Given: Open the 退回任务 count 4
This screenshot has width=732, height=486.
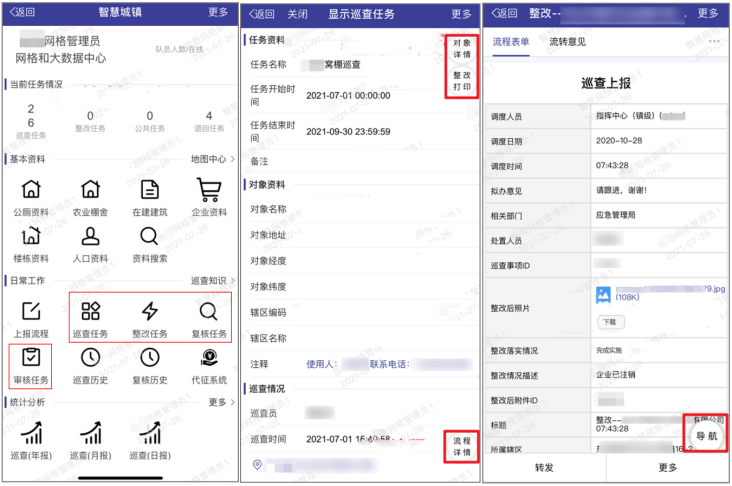Looking at the screenshot, I should coord(209,116).
